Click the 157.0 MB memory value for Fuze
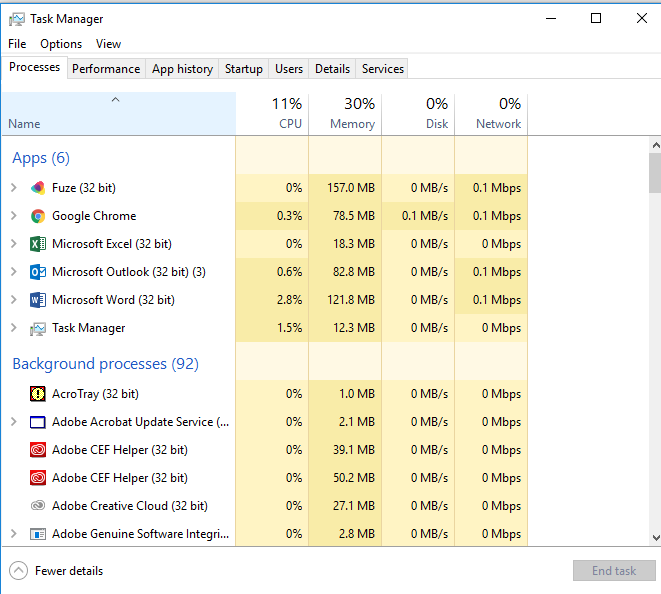661x594 pixels. tap(351, 188)
